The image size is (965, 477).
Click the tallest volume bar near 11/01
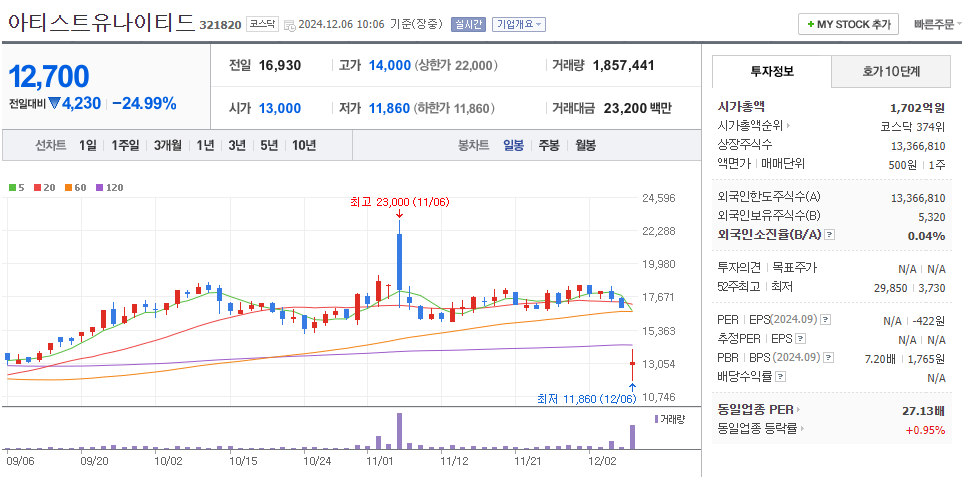tap(399, 431)
